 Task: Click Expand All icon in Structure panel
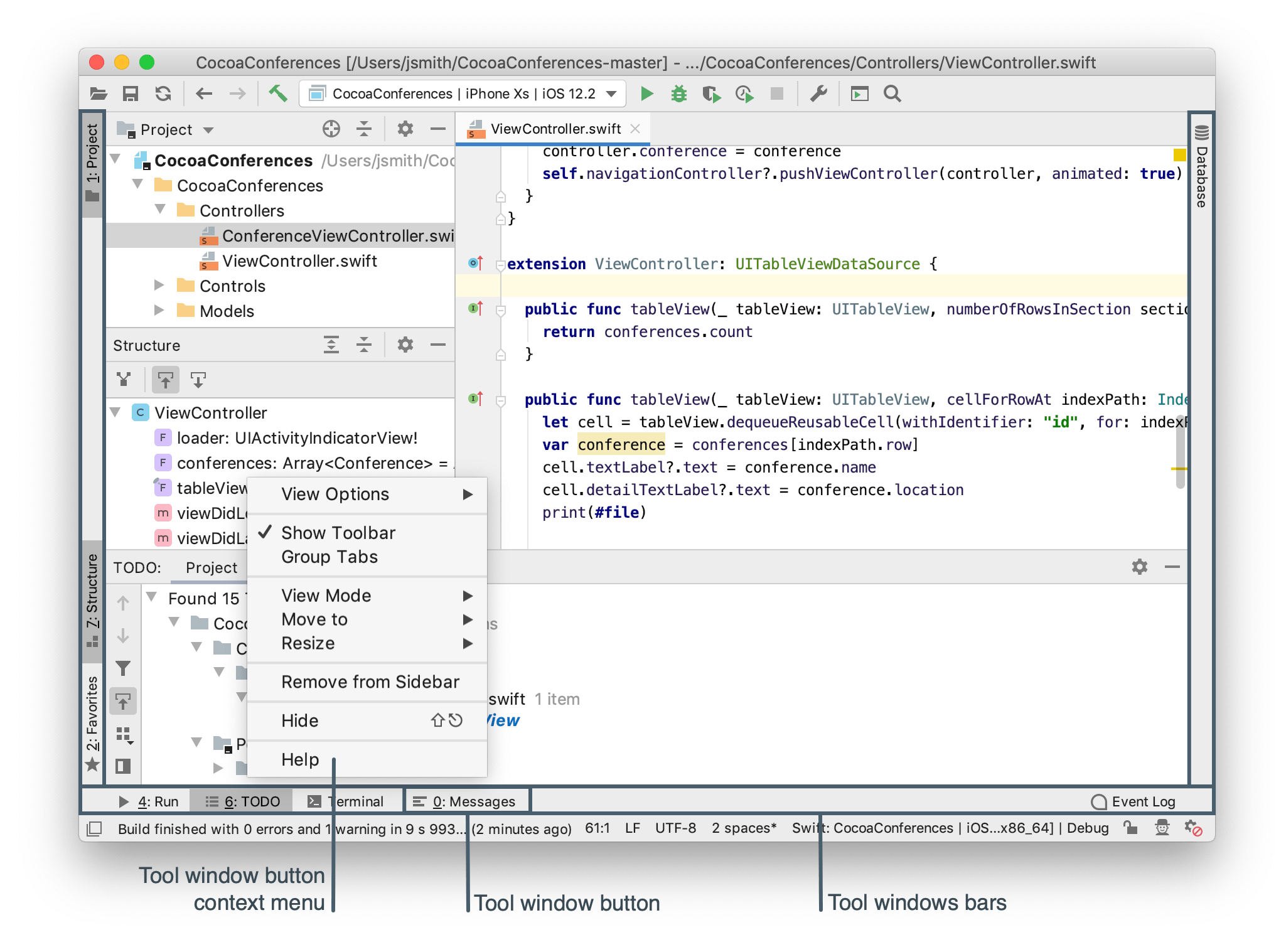coord(331,345)
